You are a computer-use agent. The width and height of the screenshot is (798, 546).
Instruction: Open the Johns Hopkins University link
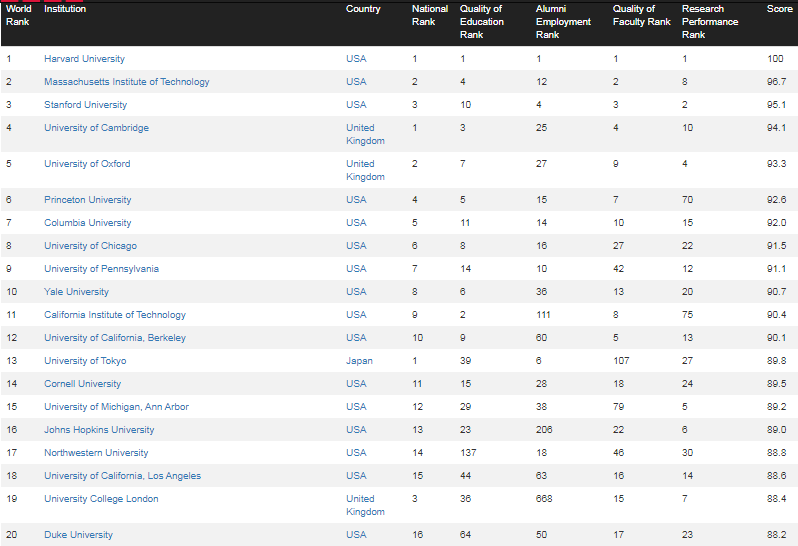pos(99,429)
